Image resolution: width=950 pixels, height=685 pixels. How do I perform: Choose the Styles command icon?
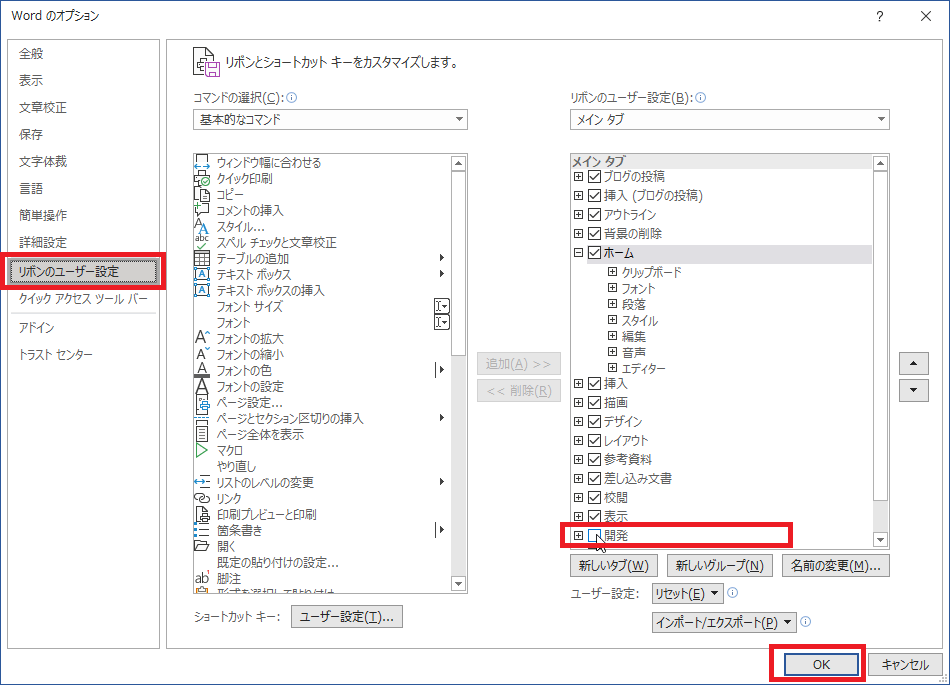[202, 227]
